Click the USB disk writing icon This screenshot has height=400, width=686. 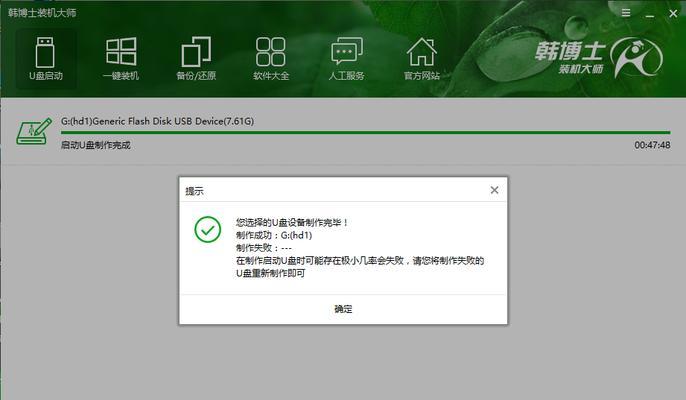[x=34, y=131]
